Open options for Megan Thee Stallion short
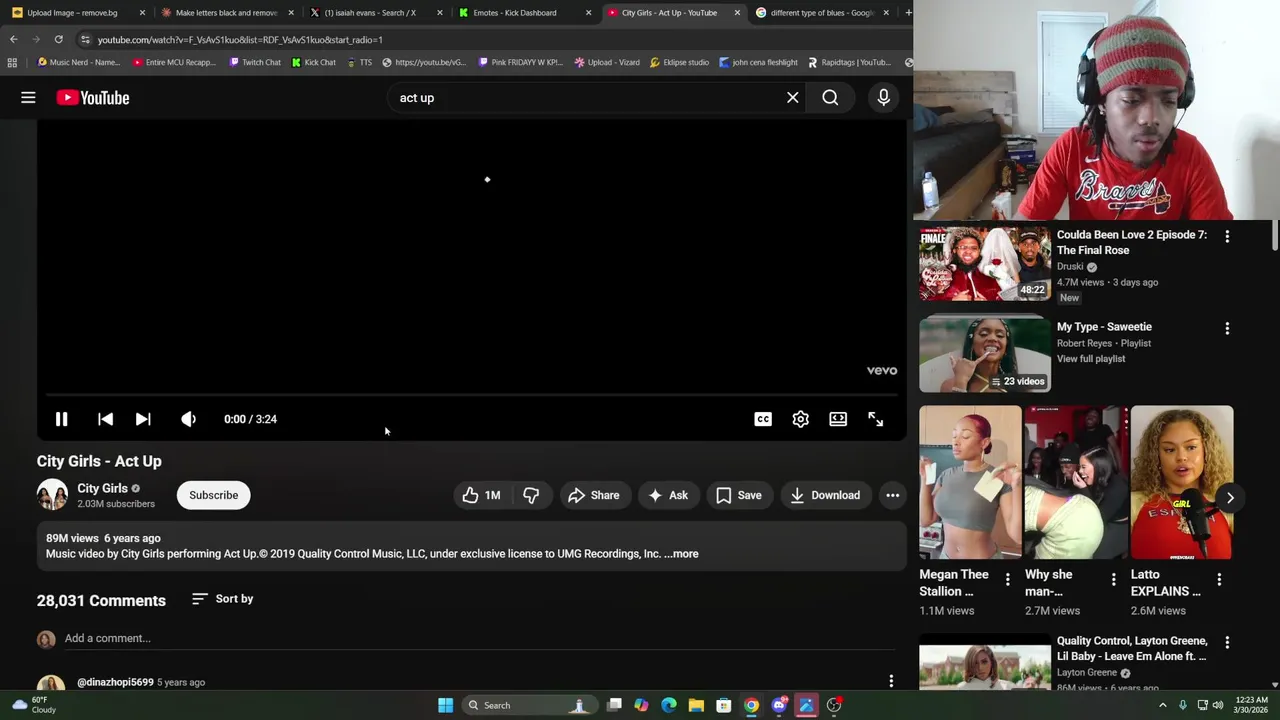 1007,579
